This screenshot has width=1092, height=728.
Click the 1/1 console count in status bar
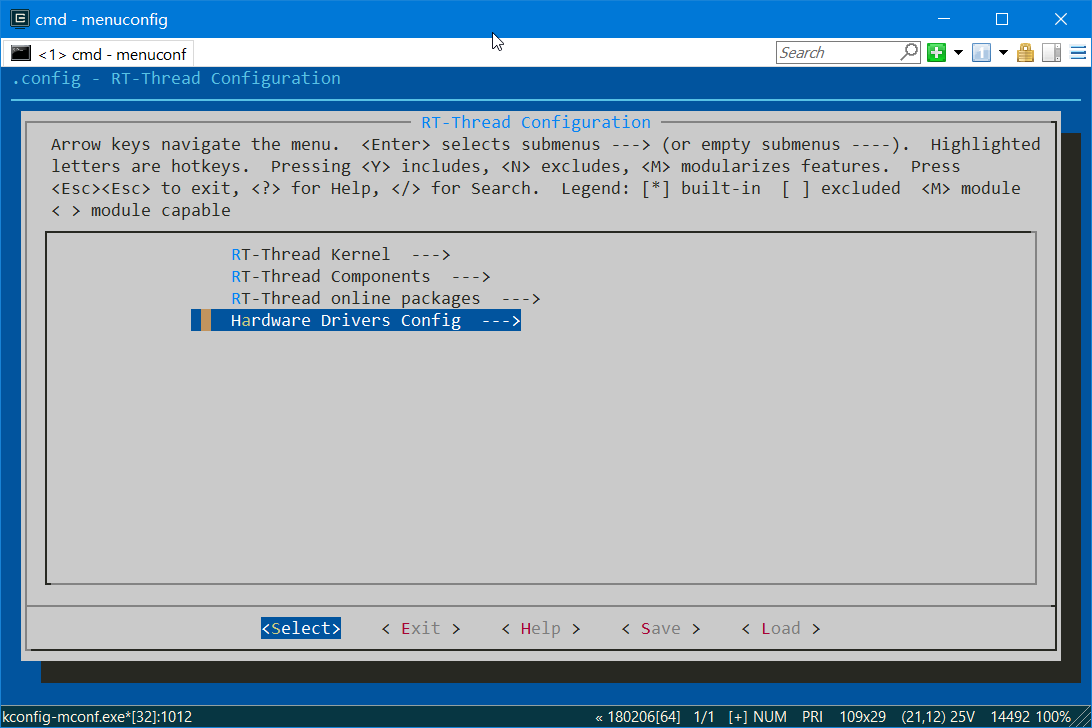pyautogui.click(x=704, y=717)
